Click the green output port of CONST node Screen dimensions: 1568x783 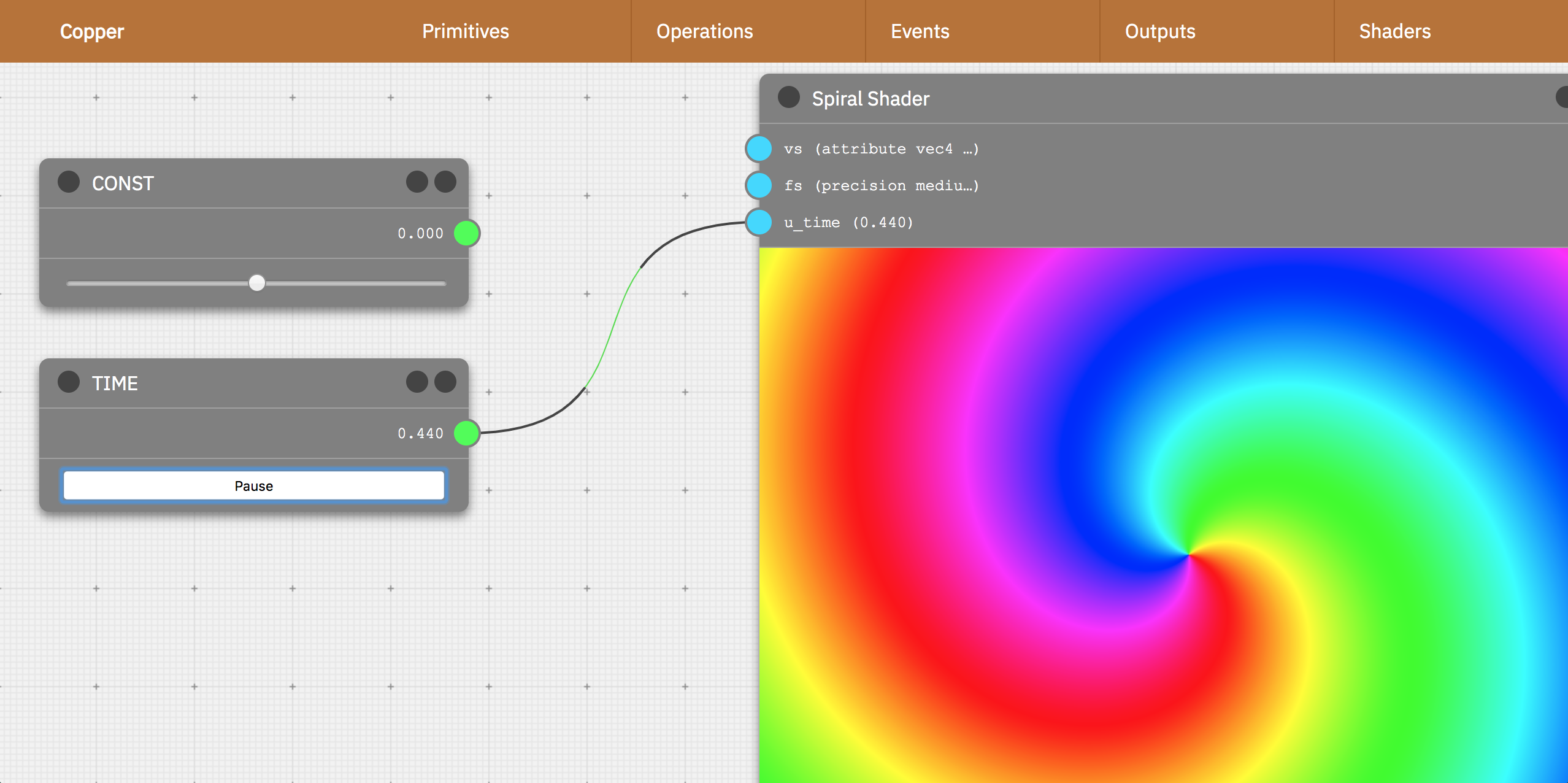pos(467,233)
